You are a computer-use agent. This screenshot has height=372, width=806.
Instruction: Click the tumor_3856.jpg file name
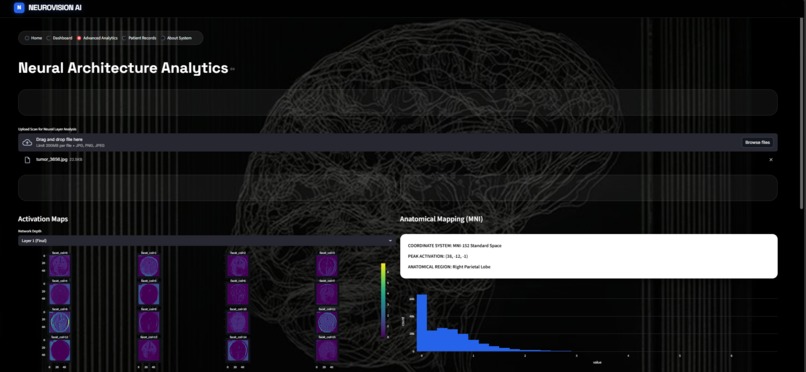point(52,160)
